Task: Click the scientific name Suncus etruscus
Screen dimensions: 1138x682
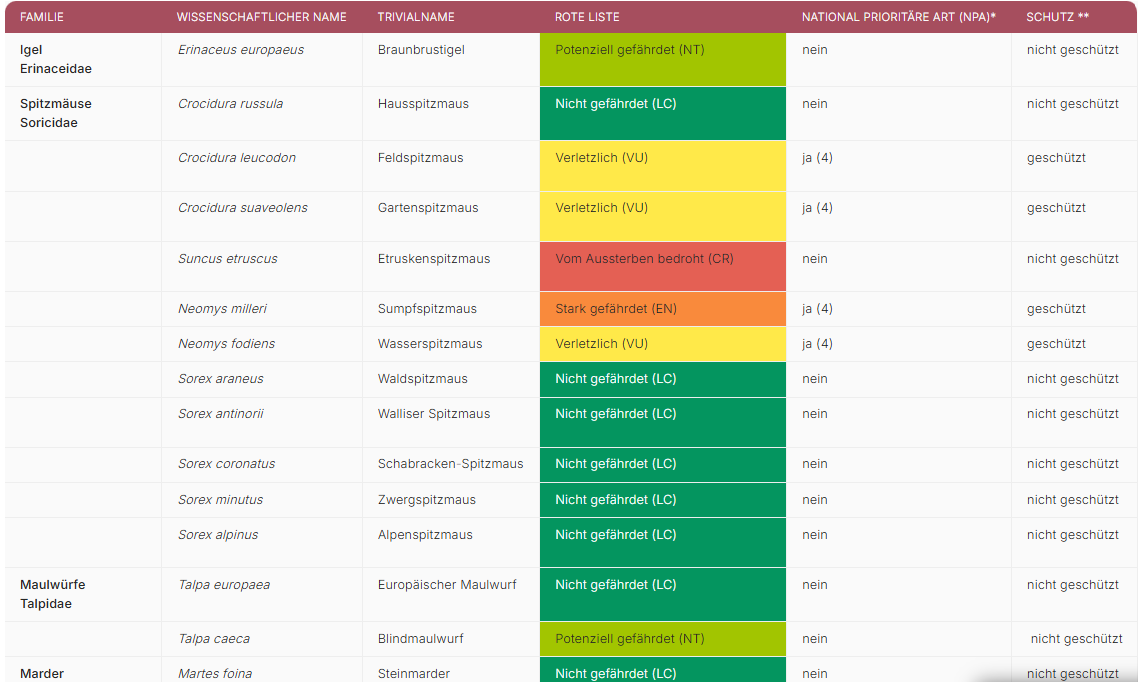Action: [x=228, y=259]
